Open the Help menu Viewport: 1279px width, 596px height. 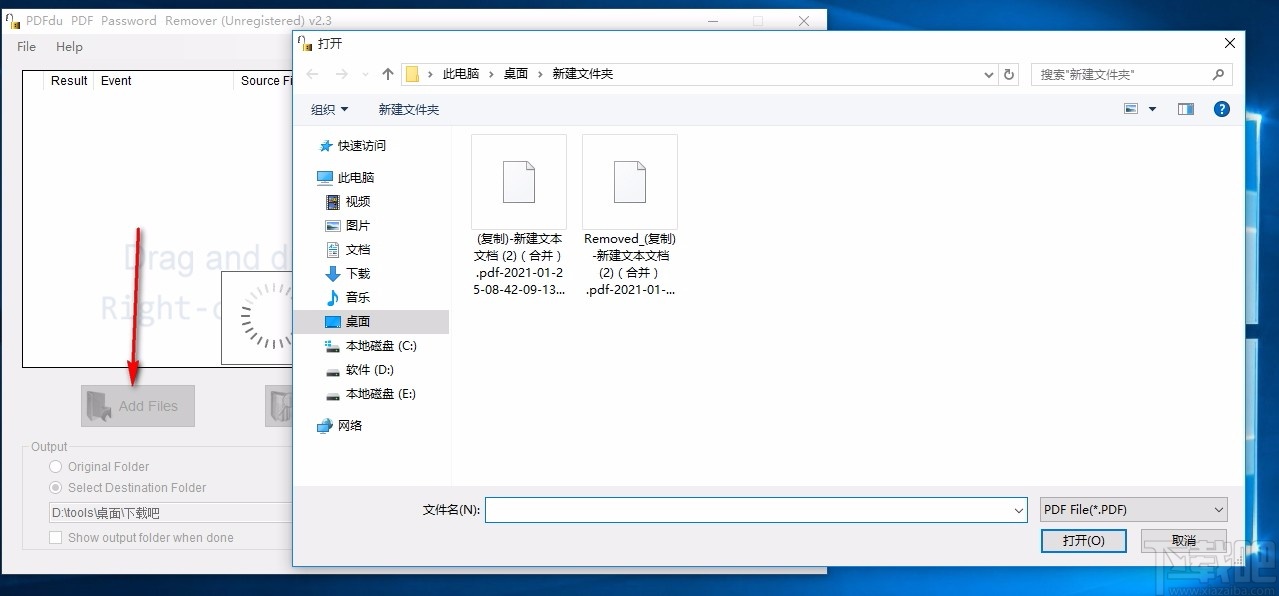pyautogui.click(x=68, y=46)
